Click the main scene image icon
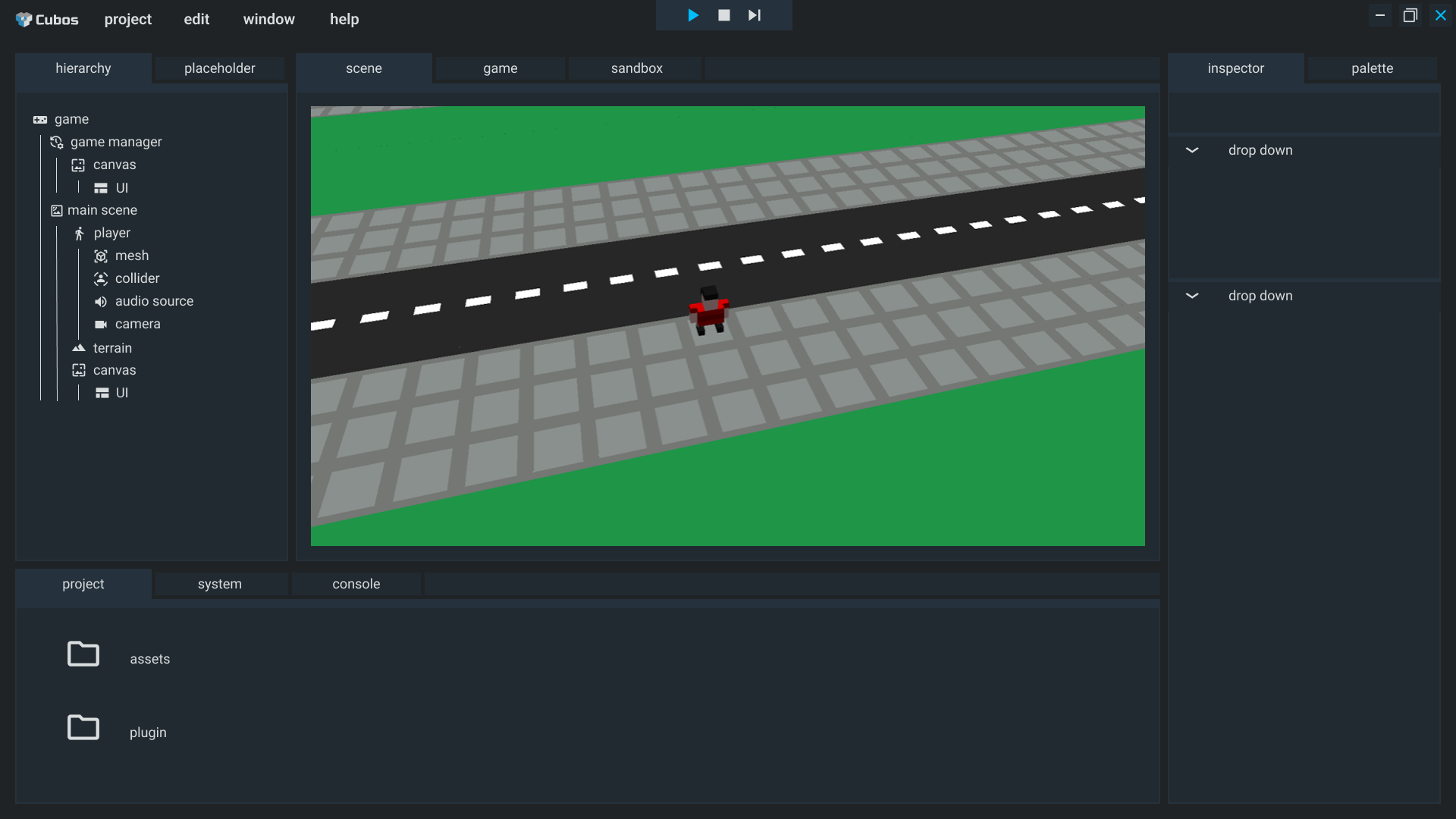The image size is (1456, 819). click(x=57, y=211)
